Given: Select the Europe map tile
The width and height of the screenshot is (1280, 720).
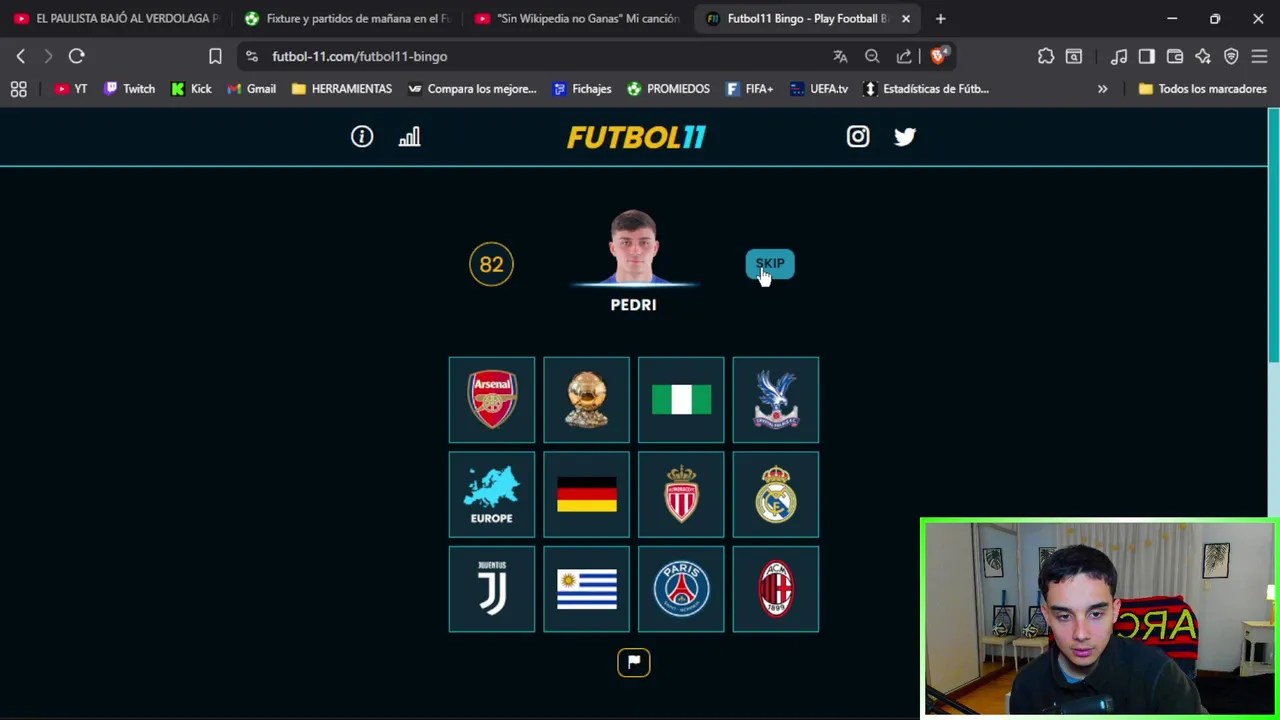Looking at the screenshot, I should [492, 495].
